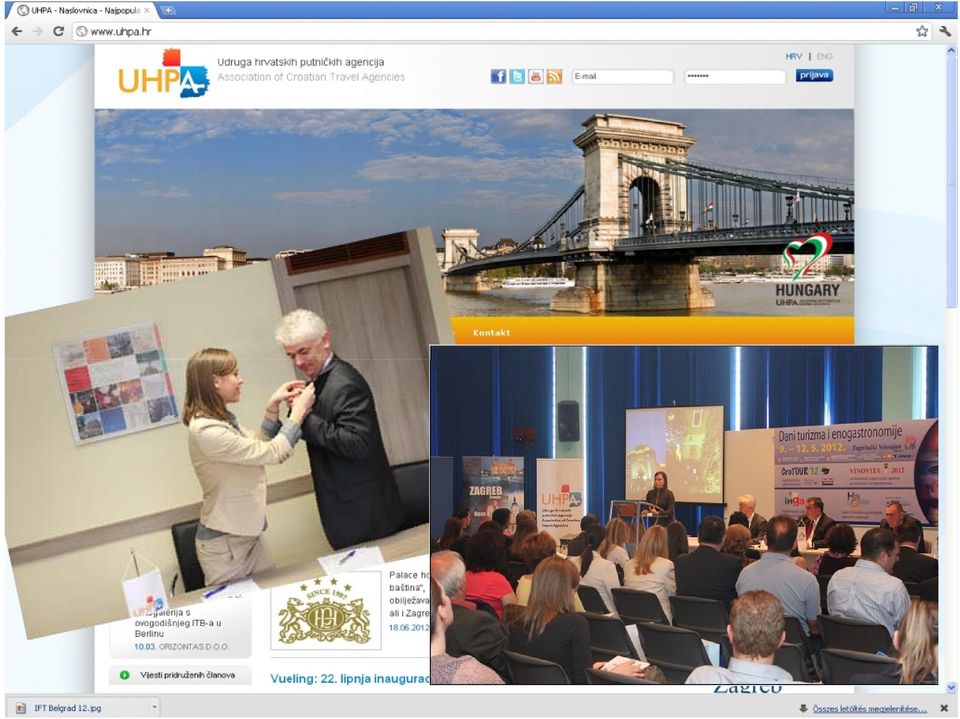Screen dimensions: 960x719
Task: Click the green arrow icon beside Vijesti
Action: tap(124, 675)
